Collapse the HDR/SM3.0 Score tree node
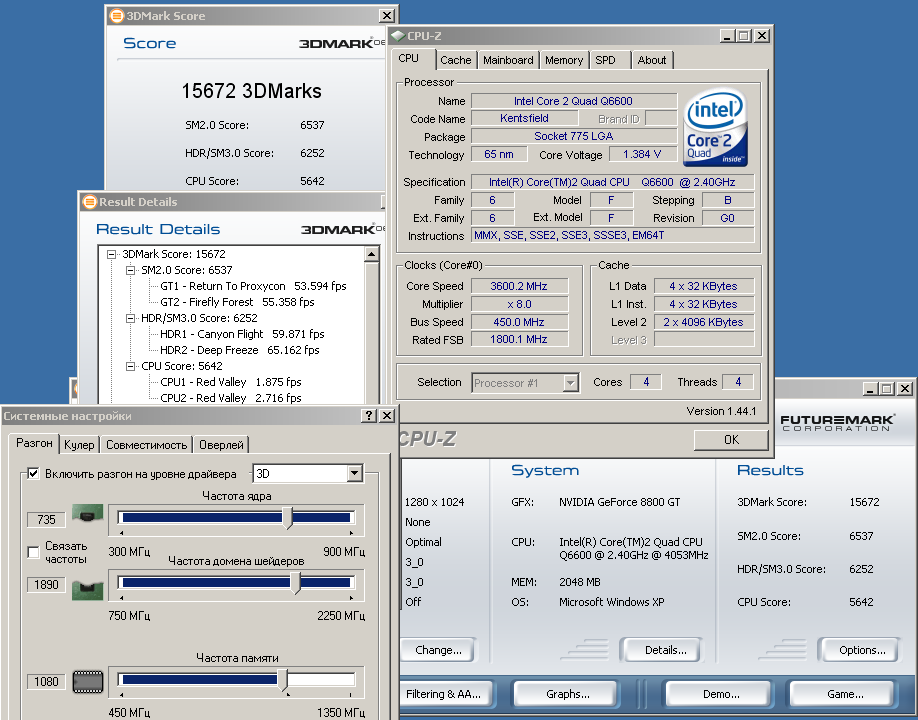This screenshot has width=918, height=720. [130, 318]
